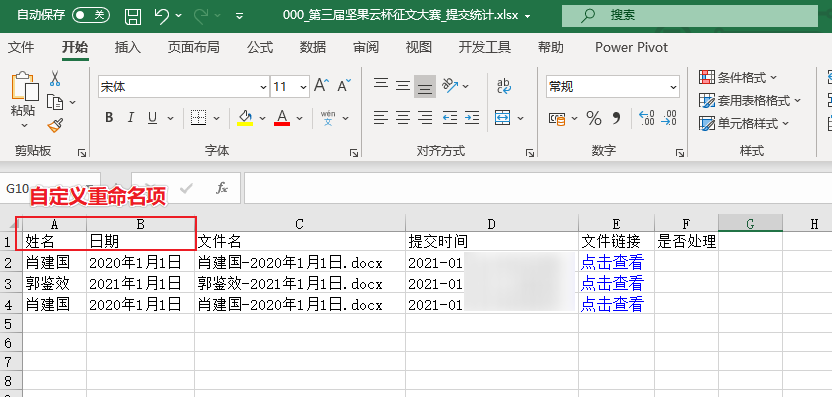
Task: Open Customize Quick Access Toolbar dropdown
Action: coord(239,15)
